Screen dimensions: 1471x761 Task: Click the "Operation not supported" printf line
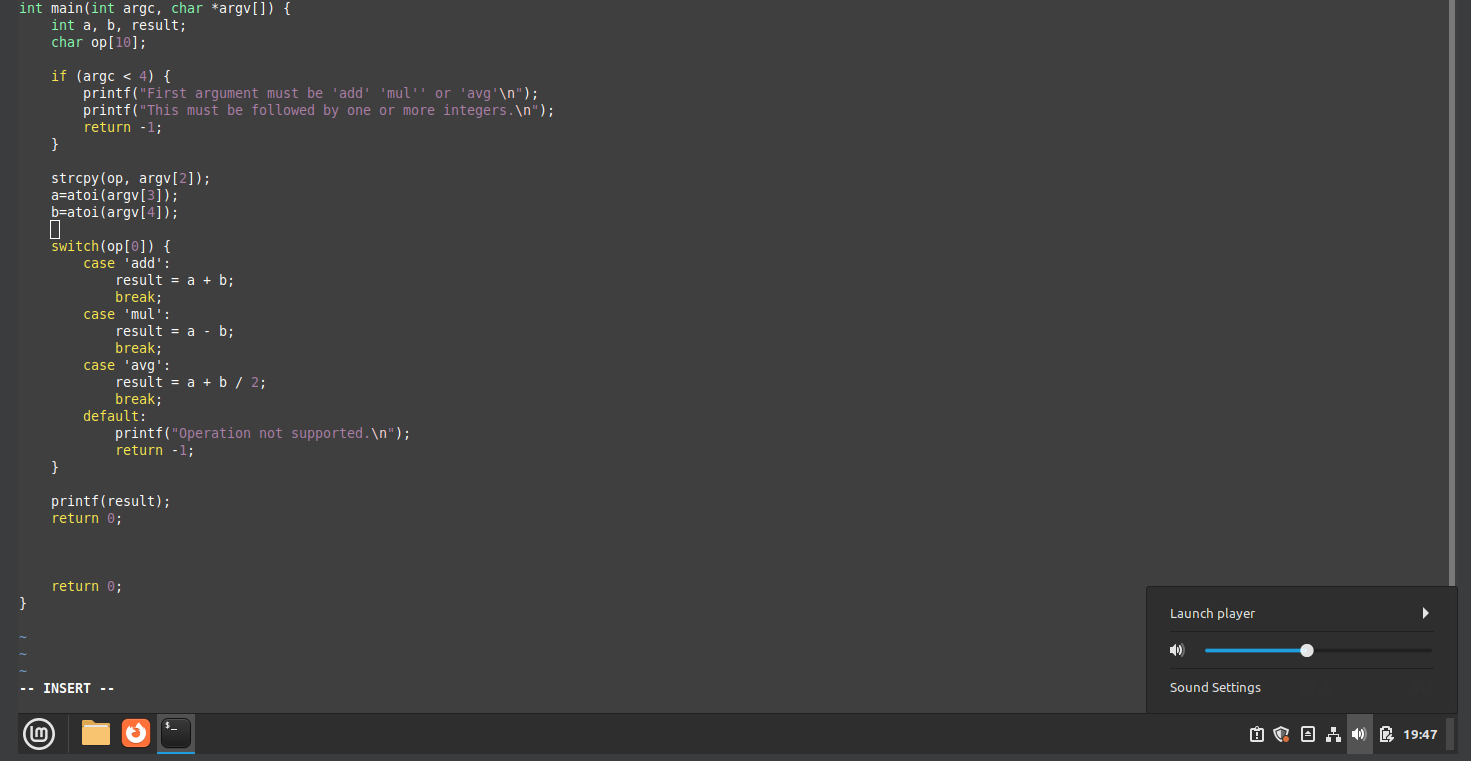[263, 433]
